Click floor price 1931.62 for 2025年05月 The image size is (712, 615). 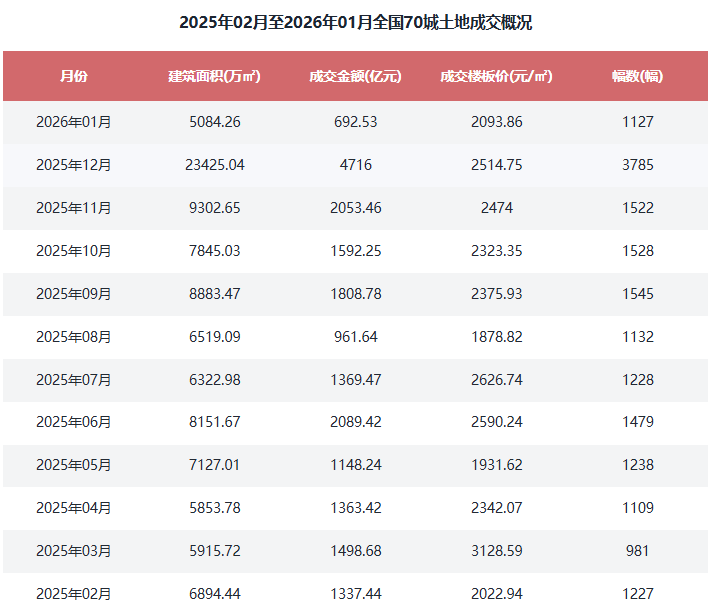tap(496, 465)
